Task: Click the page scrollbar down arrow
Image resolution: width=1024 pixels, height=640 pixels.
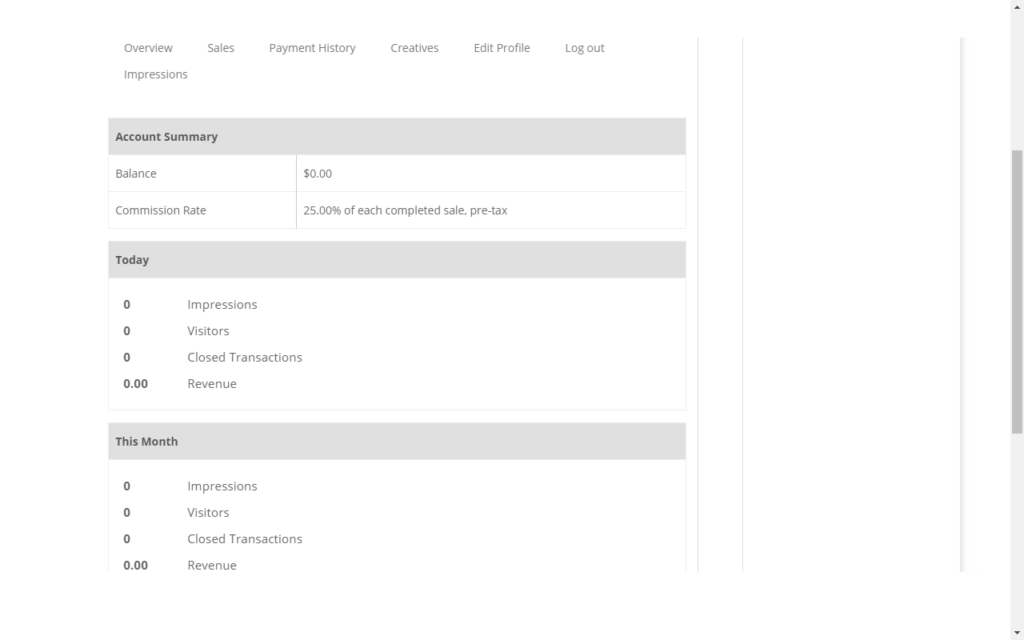Action: [1017, 634]
